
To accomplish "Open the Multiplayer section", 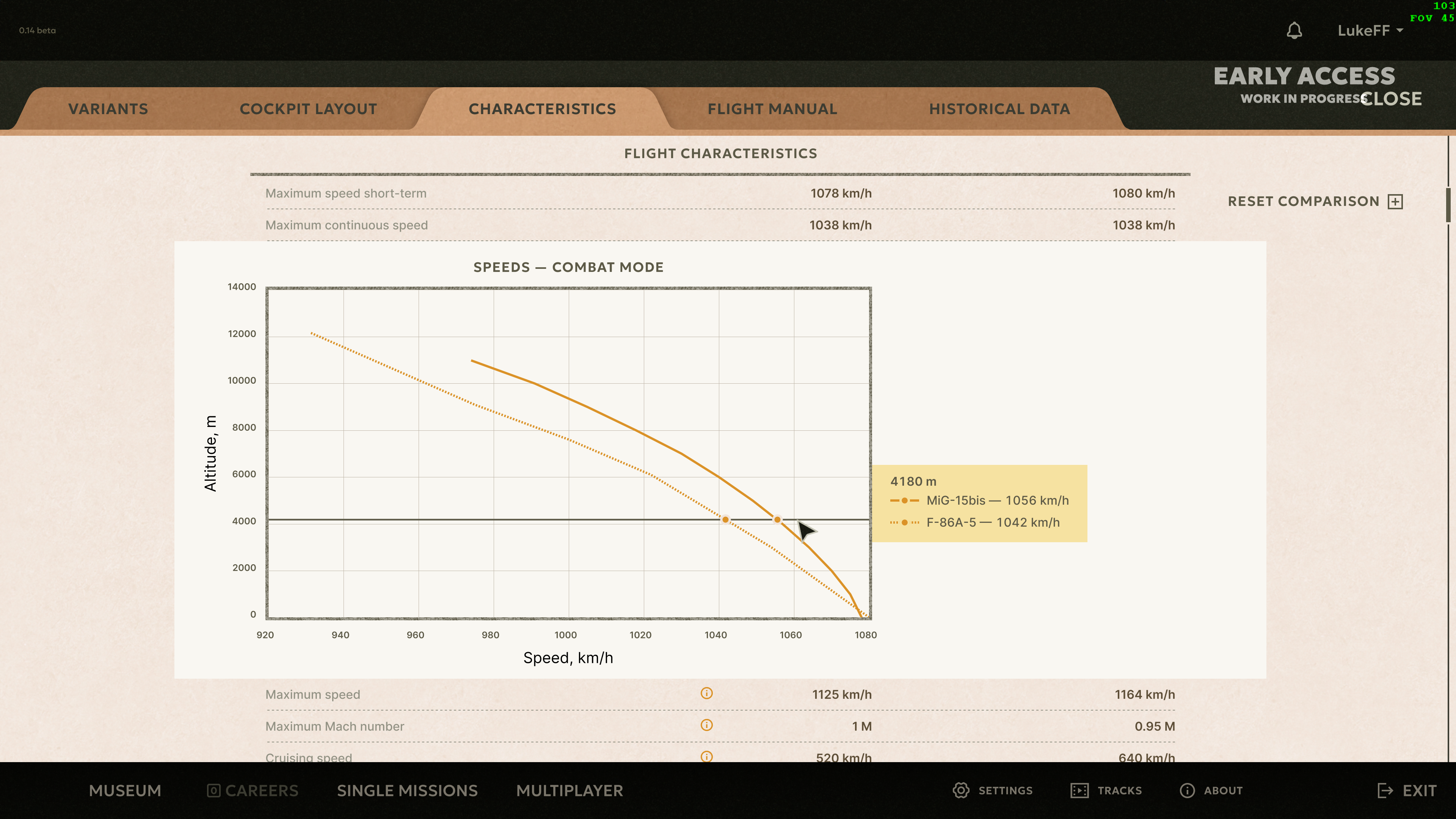I will (x=569, y=791).
